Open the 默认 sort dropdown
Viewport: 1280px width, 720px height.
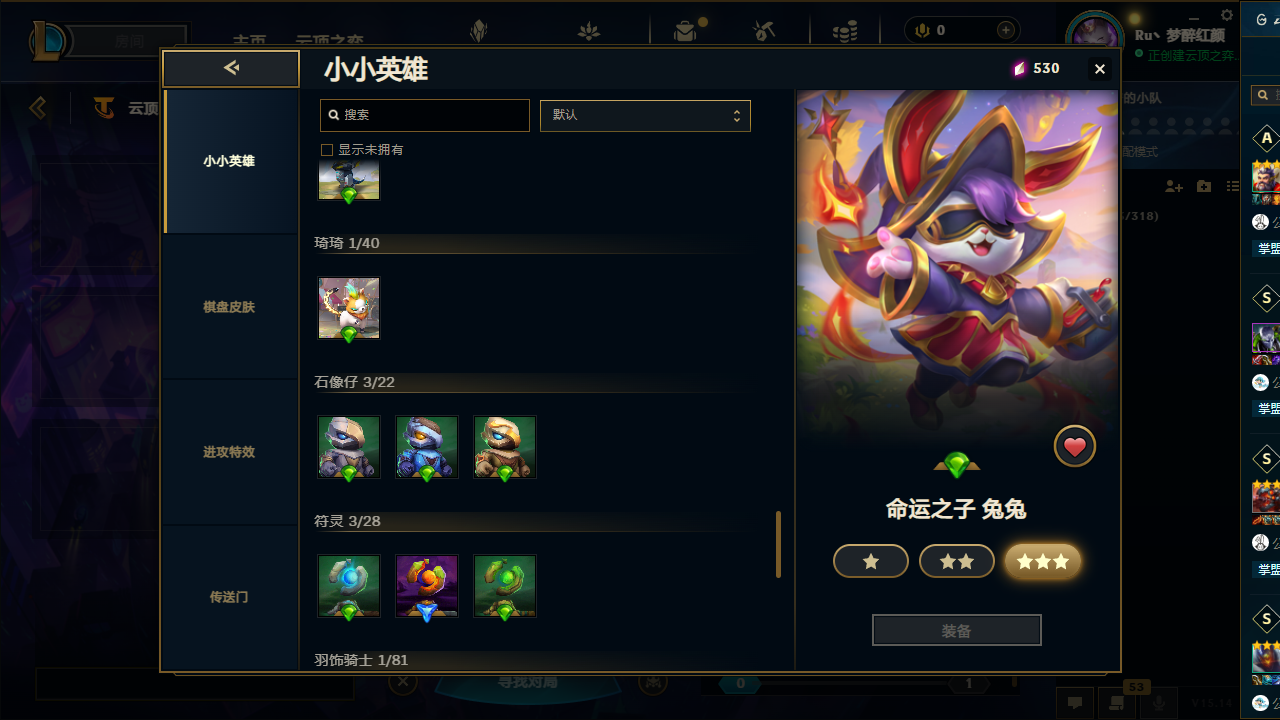tap(645, 115)
